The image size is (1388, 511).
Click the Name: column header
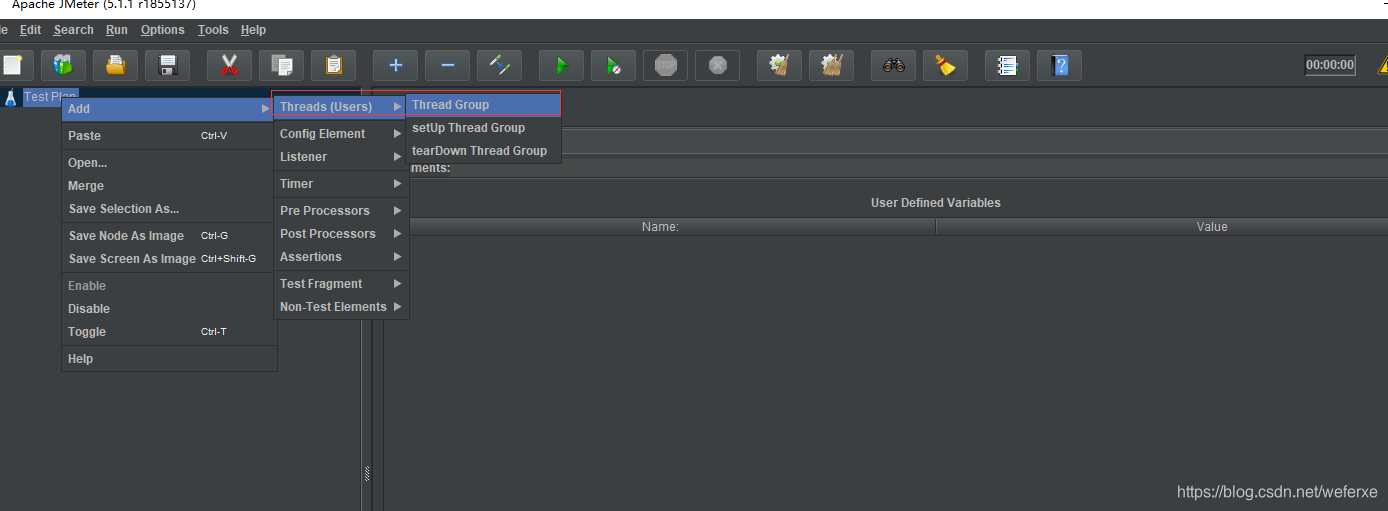[x=660, y=227]
